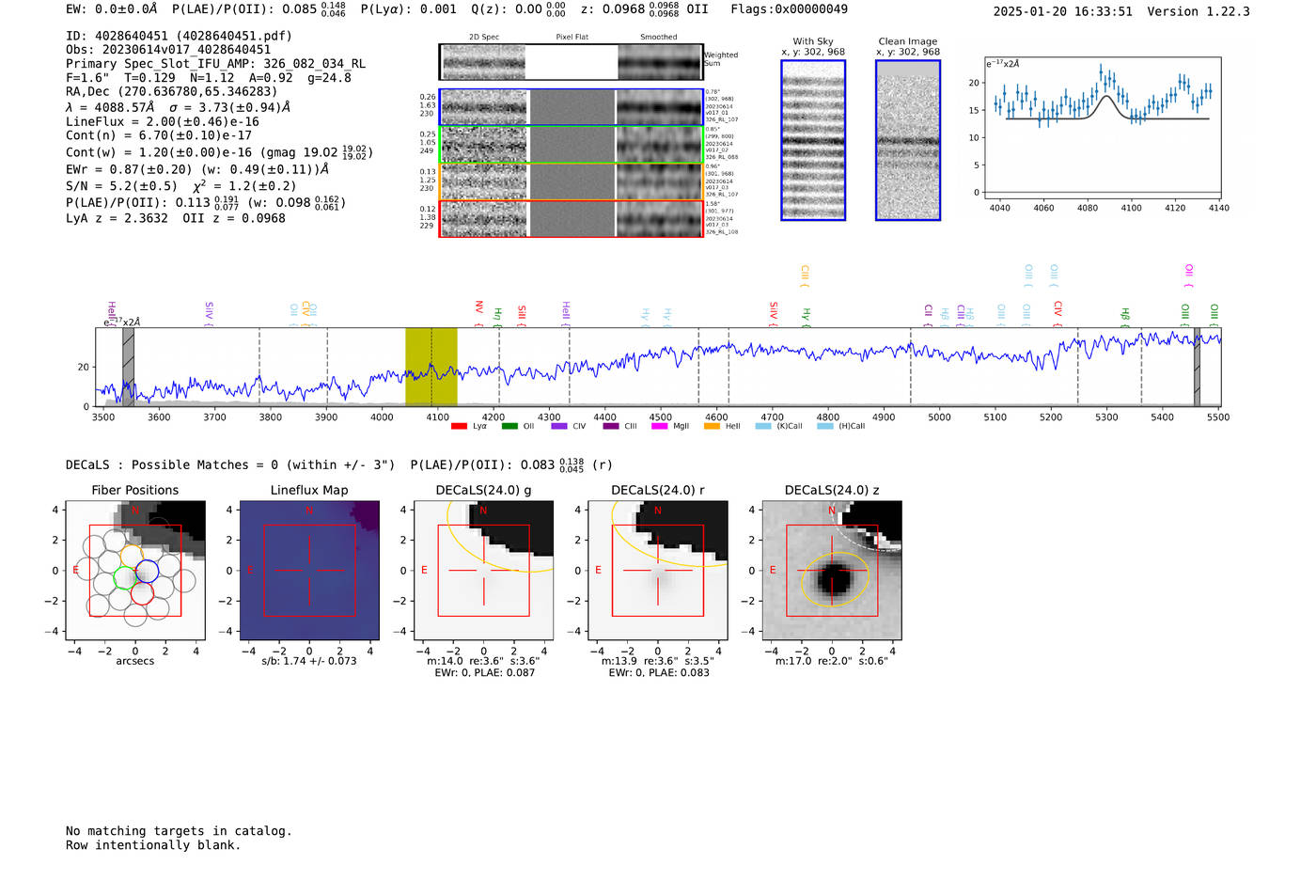Click the '2D Spec' column header

click(x=484, y=38)
